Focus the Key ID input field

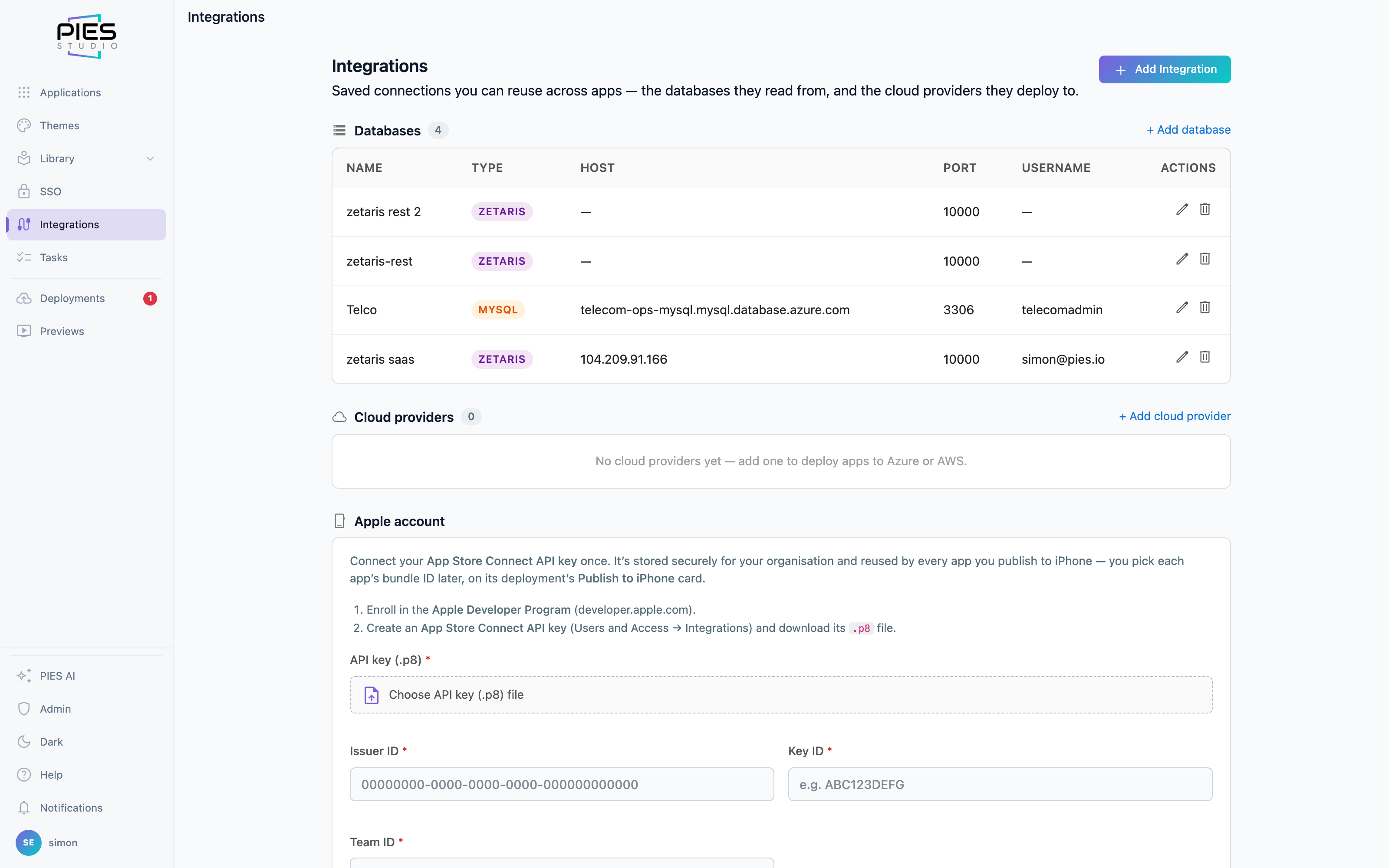[x=1000, y=784]
